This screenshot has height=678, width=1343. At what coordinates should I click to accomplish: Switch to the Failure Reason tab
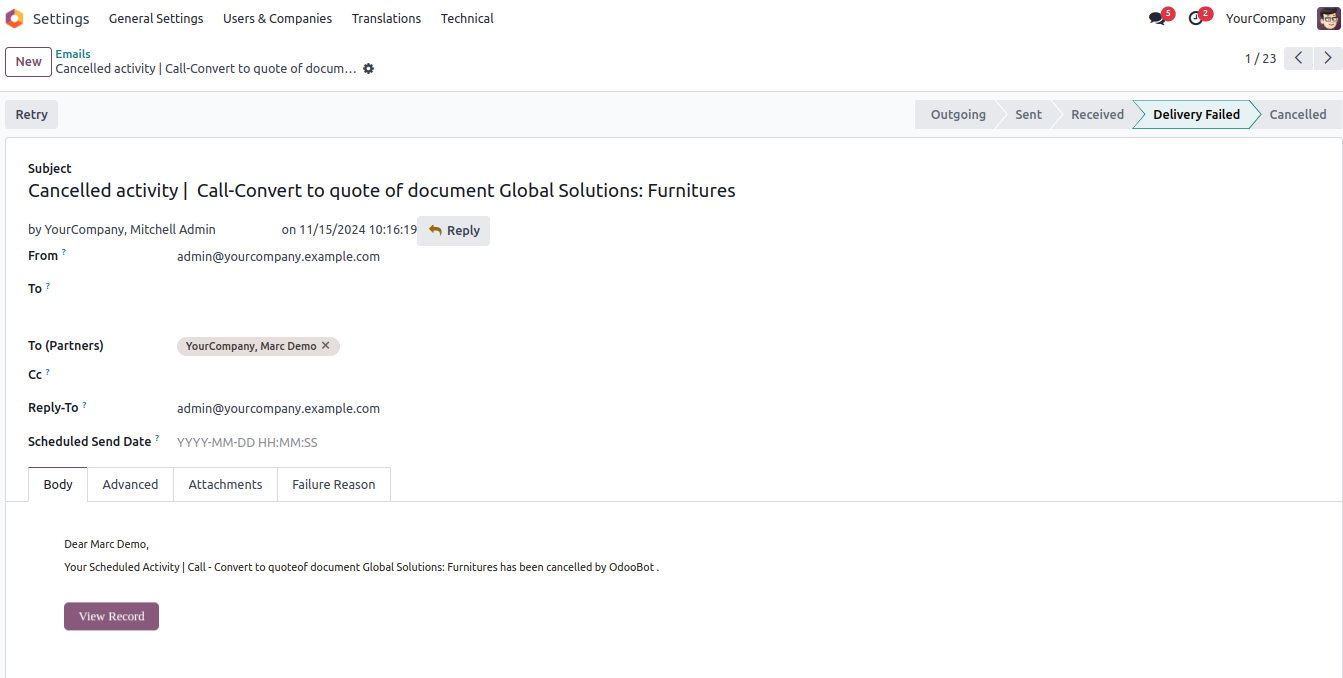[333, 484]
